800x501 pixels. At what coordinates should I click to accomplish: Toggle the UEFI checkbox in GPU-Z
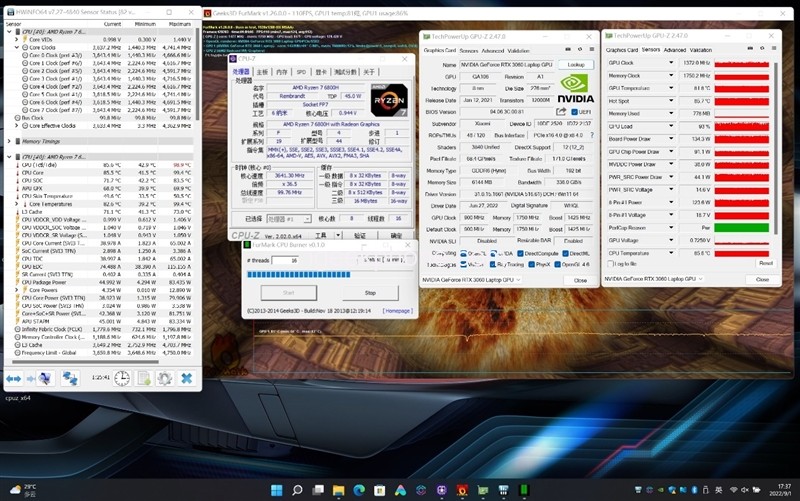(576, 112)
